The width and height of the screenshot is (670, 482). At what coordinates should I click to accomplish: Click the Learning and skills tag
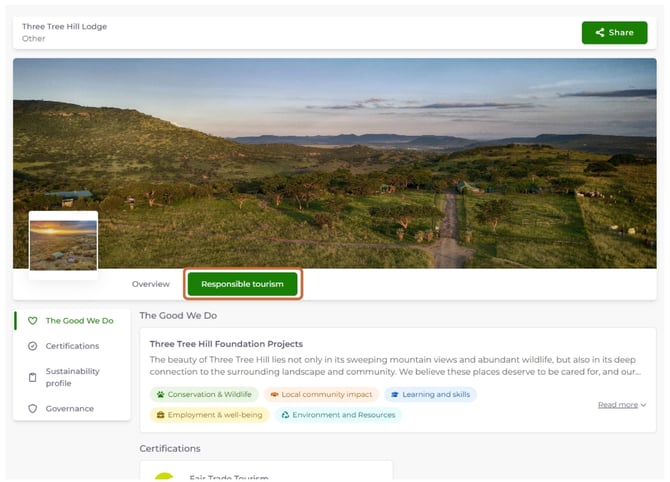click(x=431, y=394)
